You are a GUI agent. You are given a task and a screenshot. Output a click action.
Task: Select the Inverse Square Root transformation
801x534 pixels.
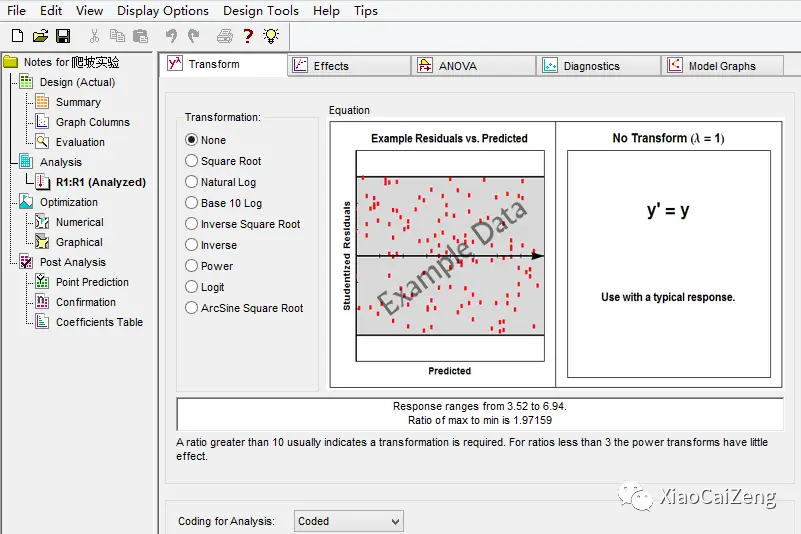[x=192, y=223]
